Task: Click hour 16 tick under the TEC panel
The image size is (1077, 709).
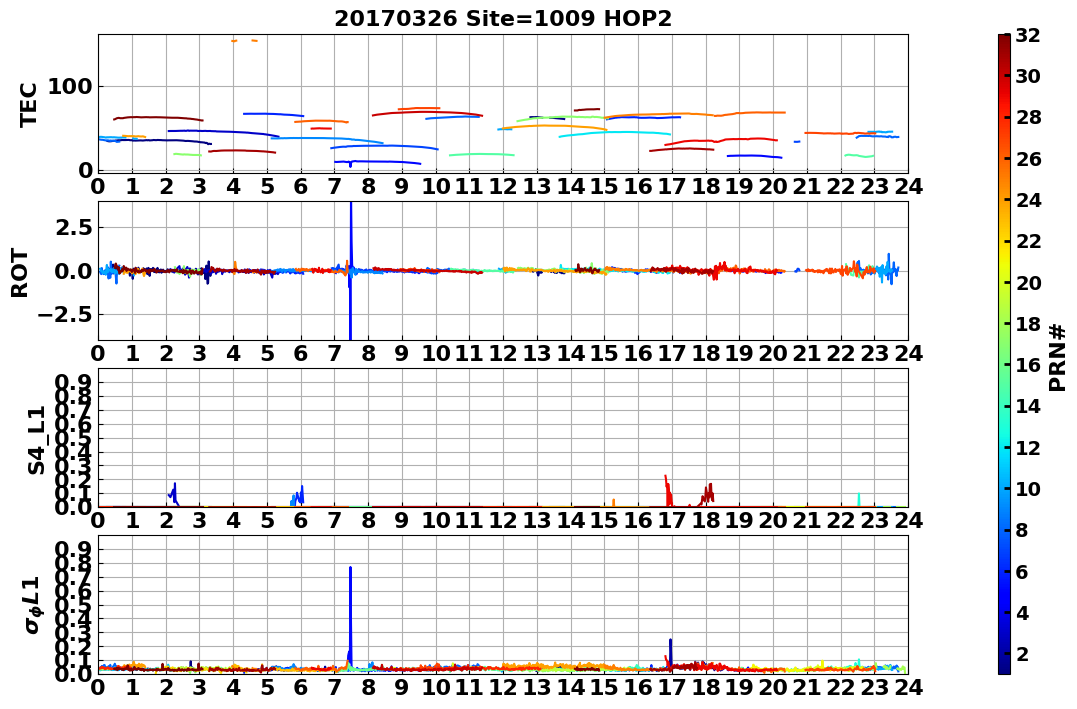Action: tap(638, 186)
